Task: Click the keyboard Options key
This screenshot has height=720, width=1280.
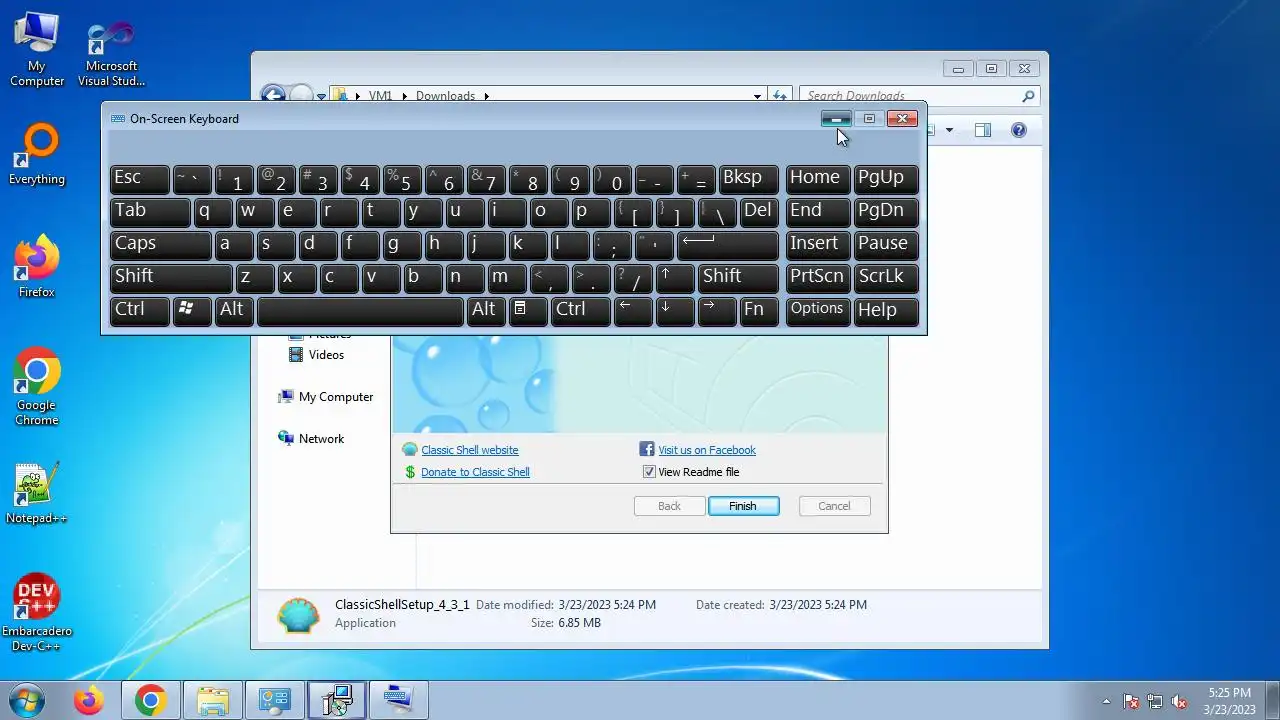Action: (x=818, y=311)
